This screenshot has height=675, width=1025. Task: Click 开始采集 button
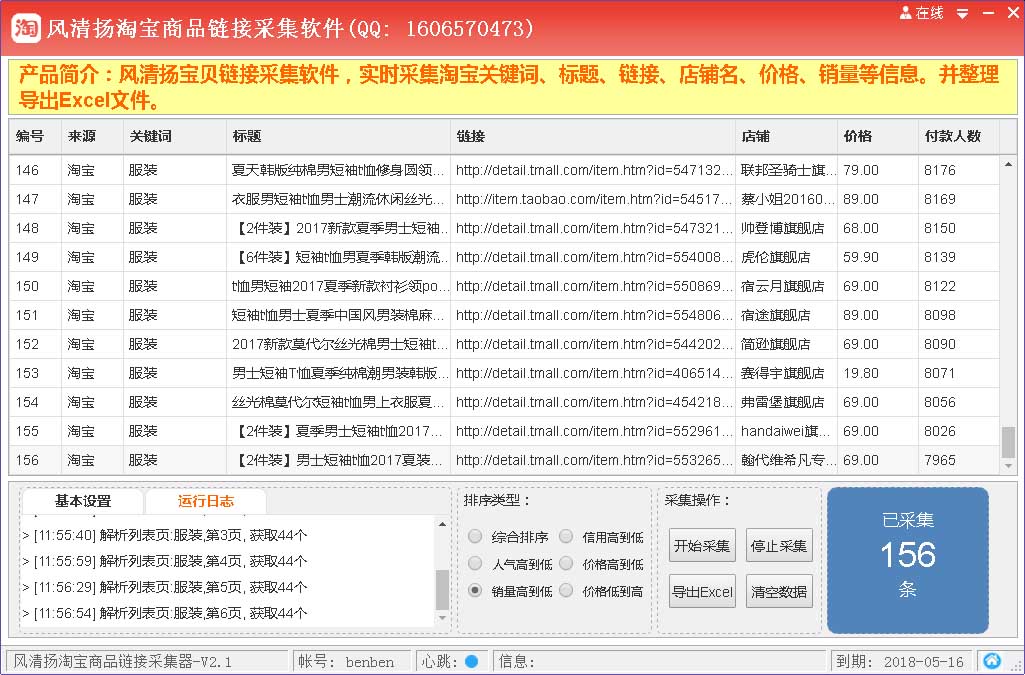tap(702, 546)
